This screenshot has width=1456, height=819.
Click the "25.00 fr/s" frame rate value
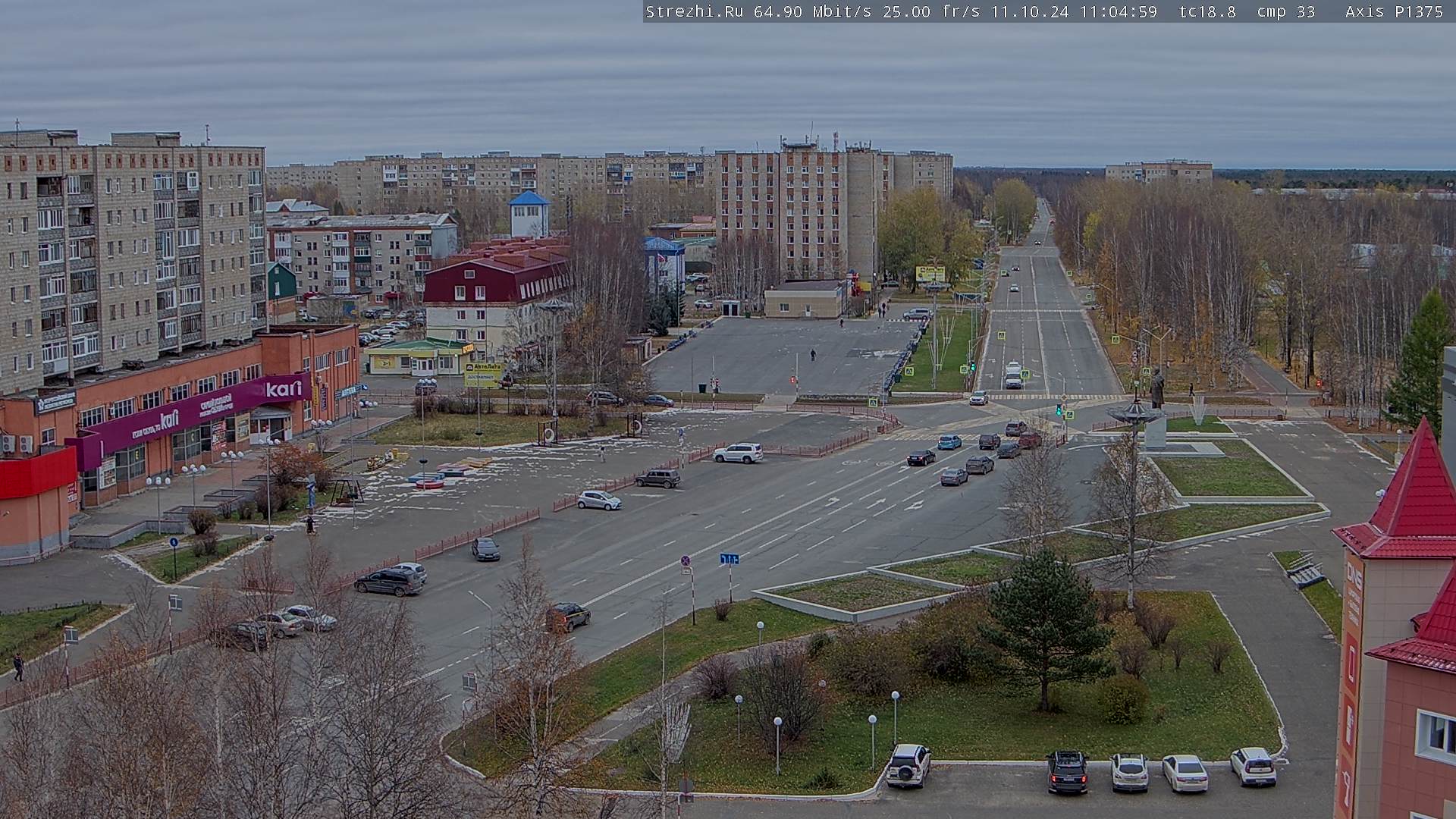click(930, 11)
